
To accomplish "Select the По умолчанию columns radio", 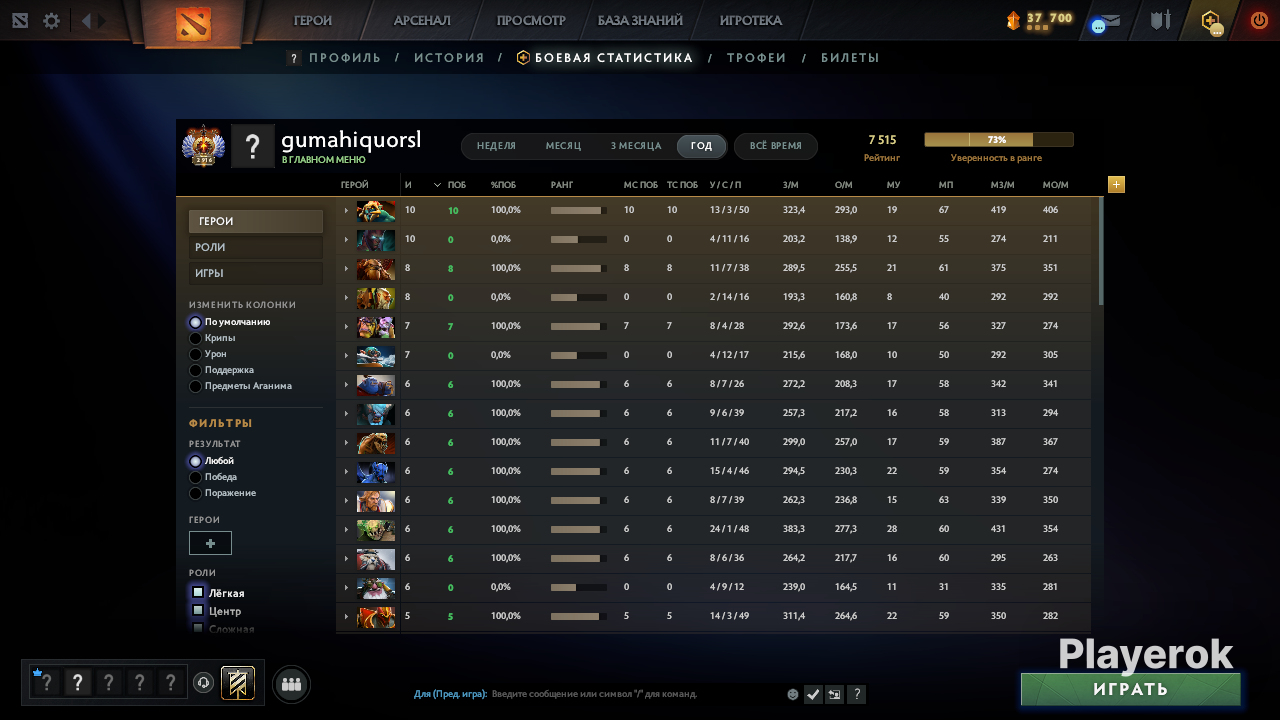I will pyautogui.click(x=196, y=323).
